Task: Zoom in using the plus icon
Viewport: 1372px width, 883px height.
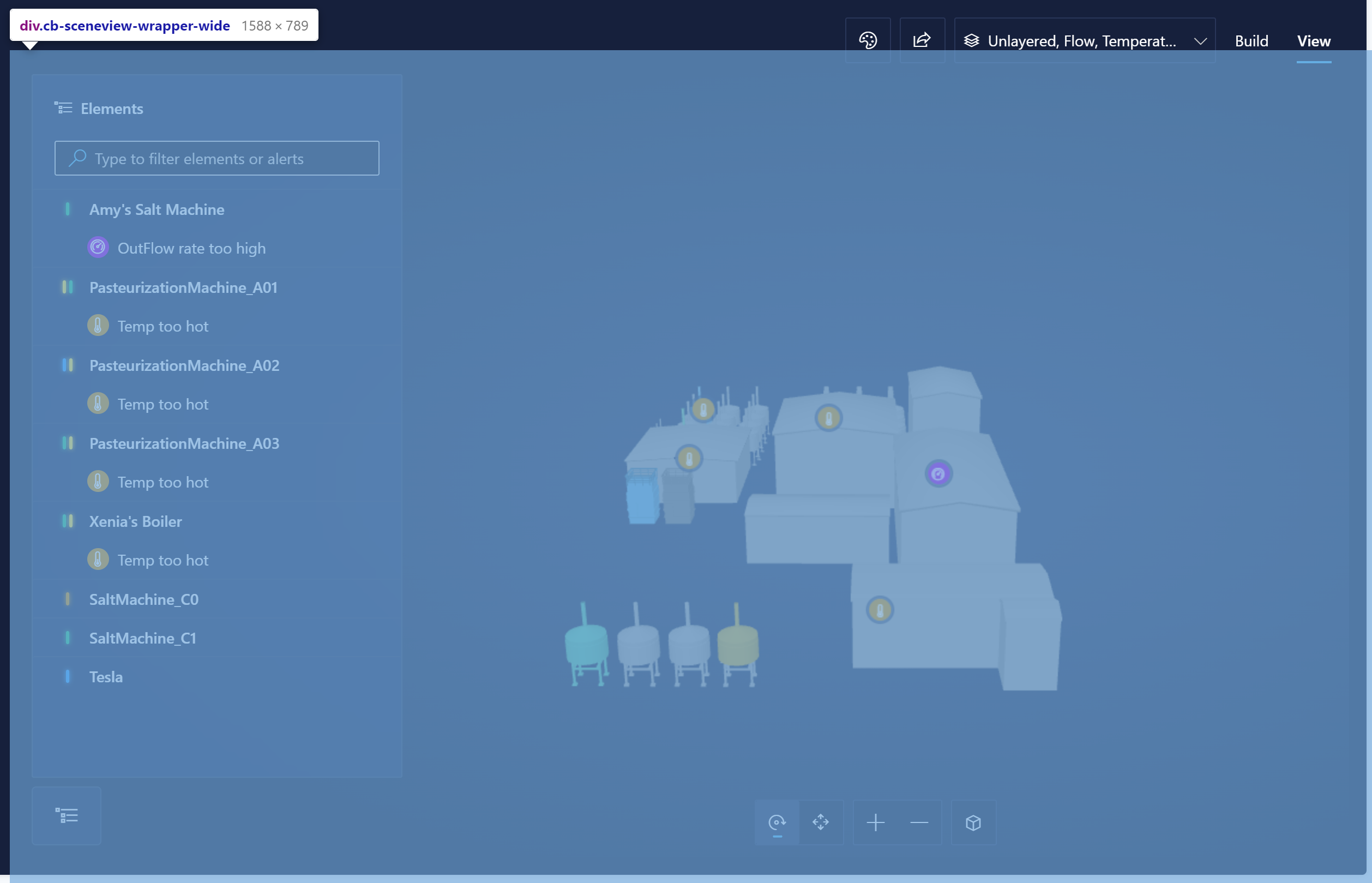Action: [875, 822]
